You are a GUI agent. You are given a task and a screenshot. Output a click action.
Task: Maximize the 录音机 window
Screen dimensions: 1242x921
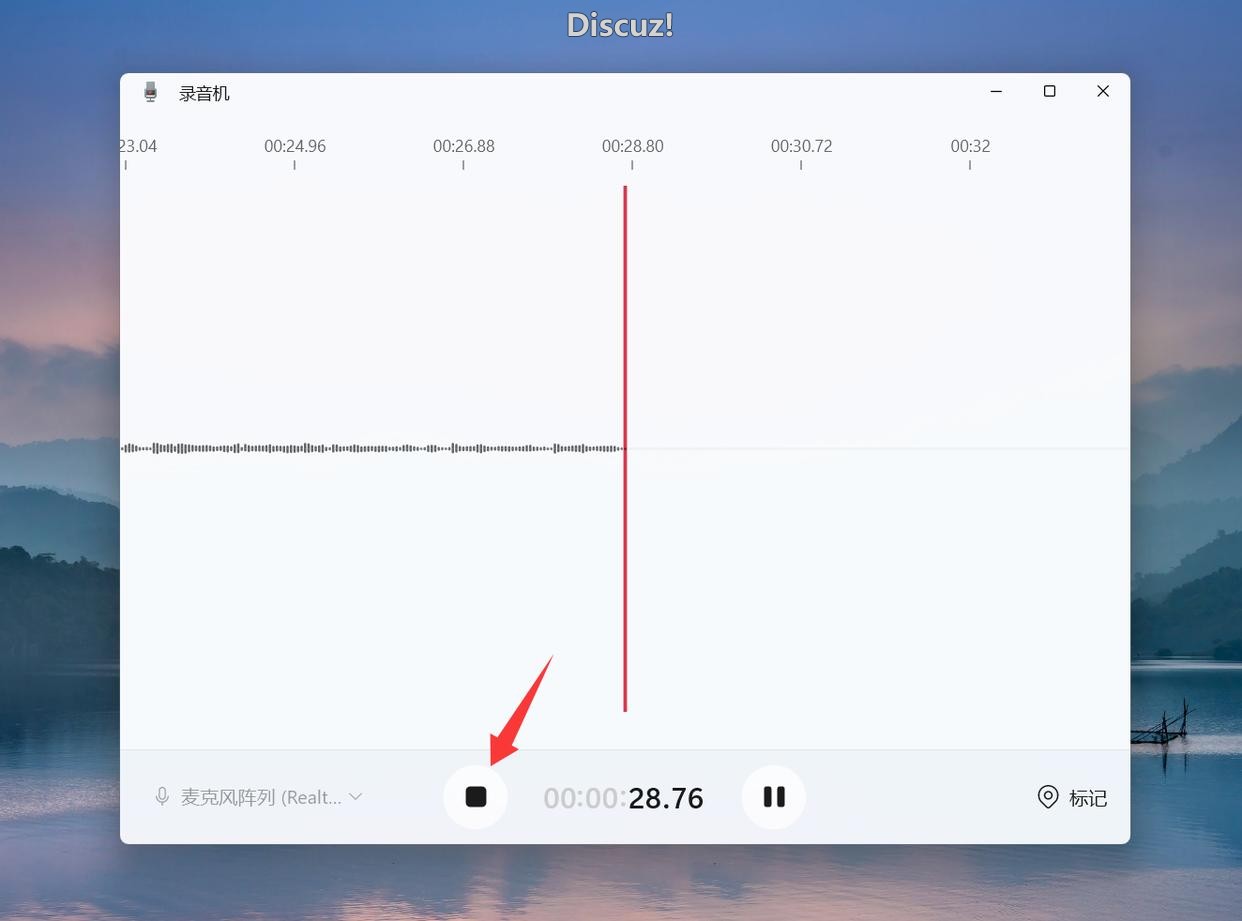[x=1049, y=91]
